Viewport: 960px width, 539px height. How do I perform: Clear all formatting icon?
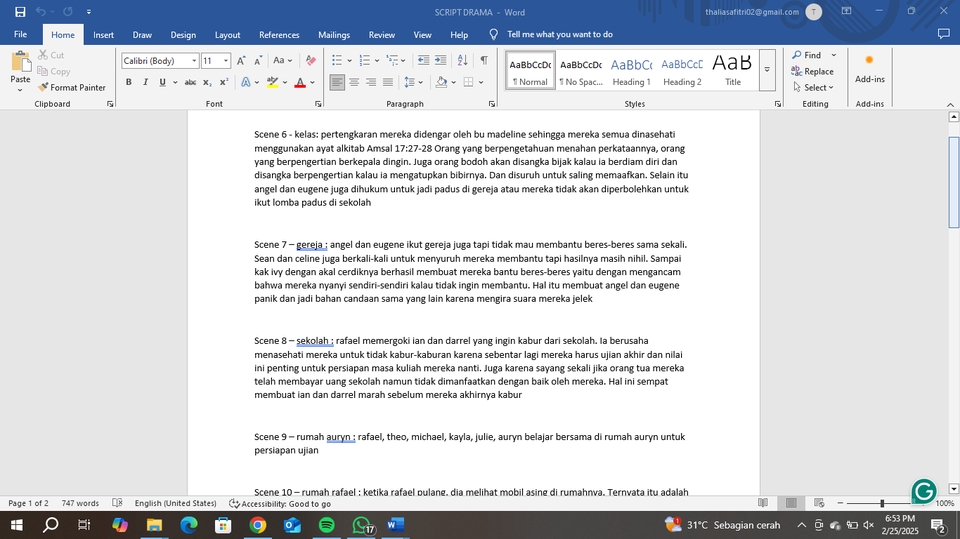[311, 61]
